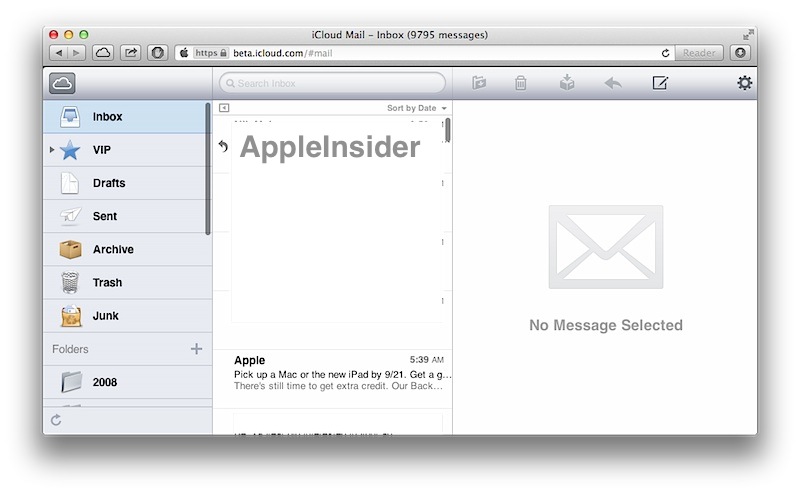The image size is (800, 494).
Task: Go forward with Safari's forward arrow
Action: (x=77, y=53)
